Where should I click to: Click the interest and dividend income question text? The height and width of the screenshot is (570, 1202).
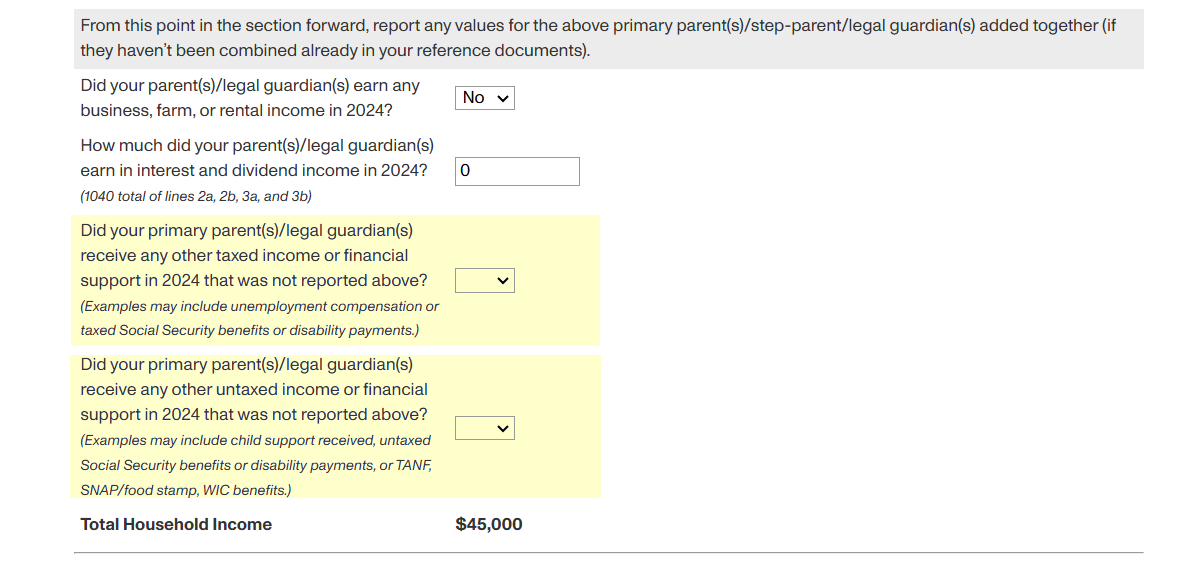click(x=254, y=158)
